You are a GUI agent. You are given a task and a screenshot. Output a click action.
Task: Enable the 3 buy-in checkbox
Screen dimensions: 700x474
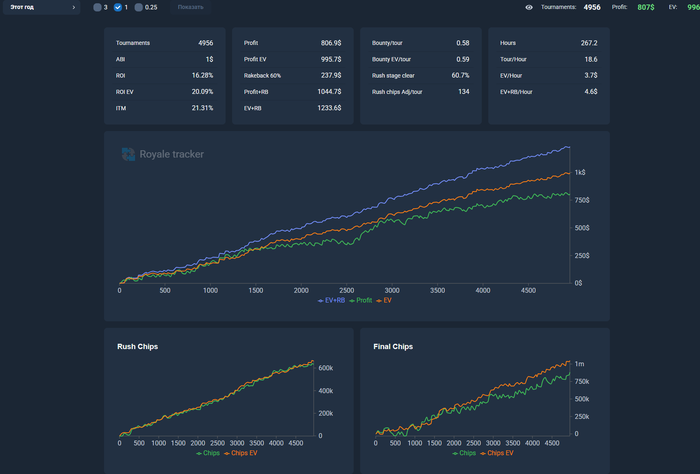click(97, 7)
